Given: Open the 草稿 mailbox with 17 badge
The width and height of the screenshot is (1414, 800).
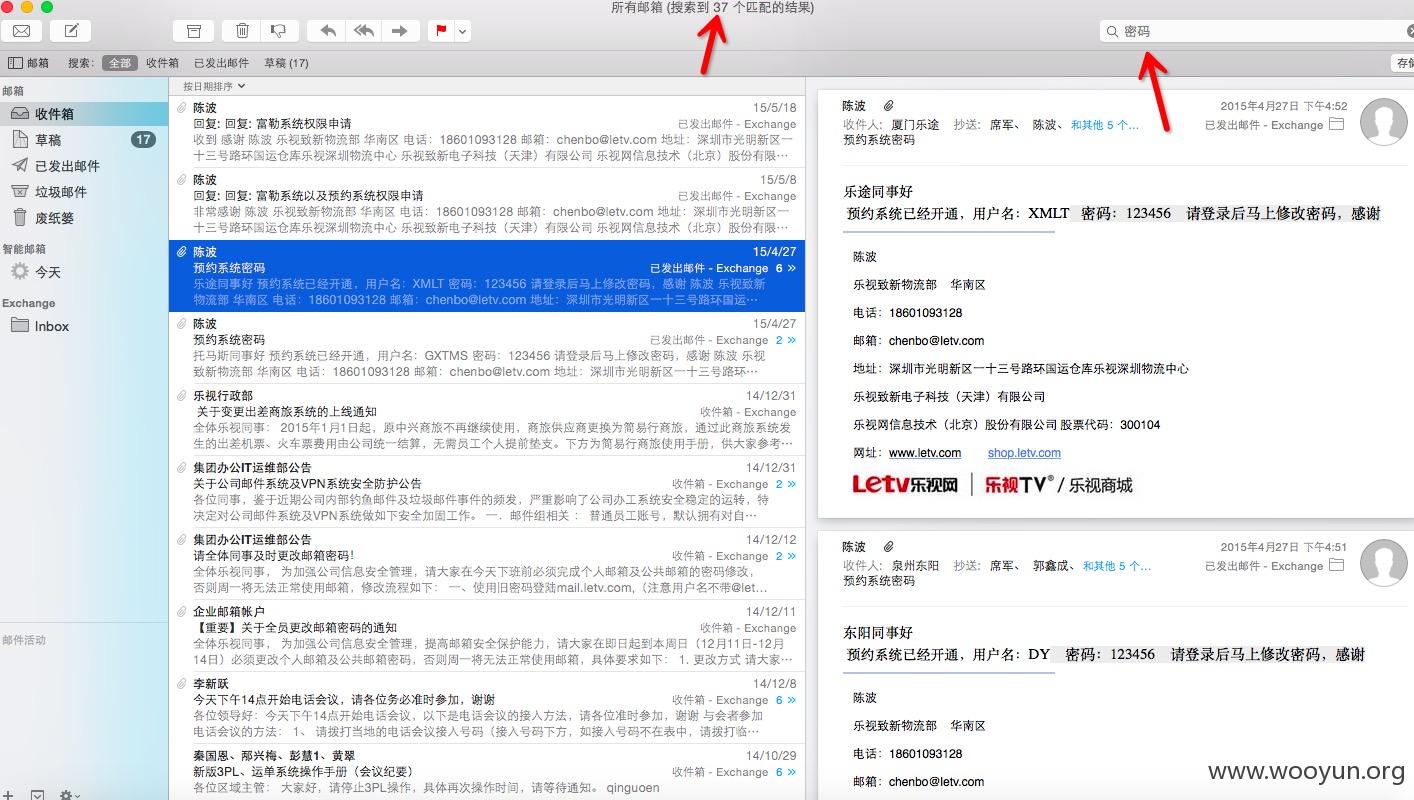Looking at the screenshot, I should pyautogui.click(x=84, y=140).
